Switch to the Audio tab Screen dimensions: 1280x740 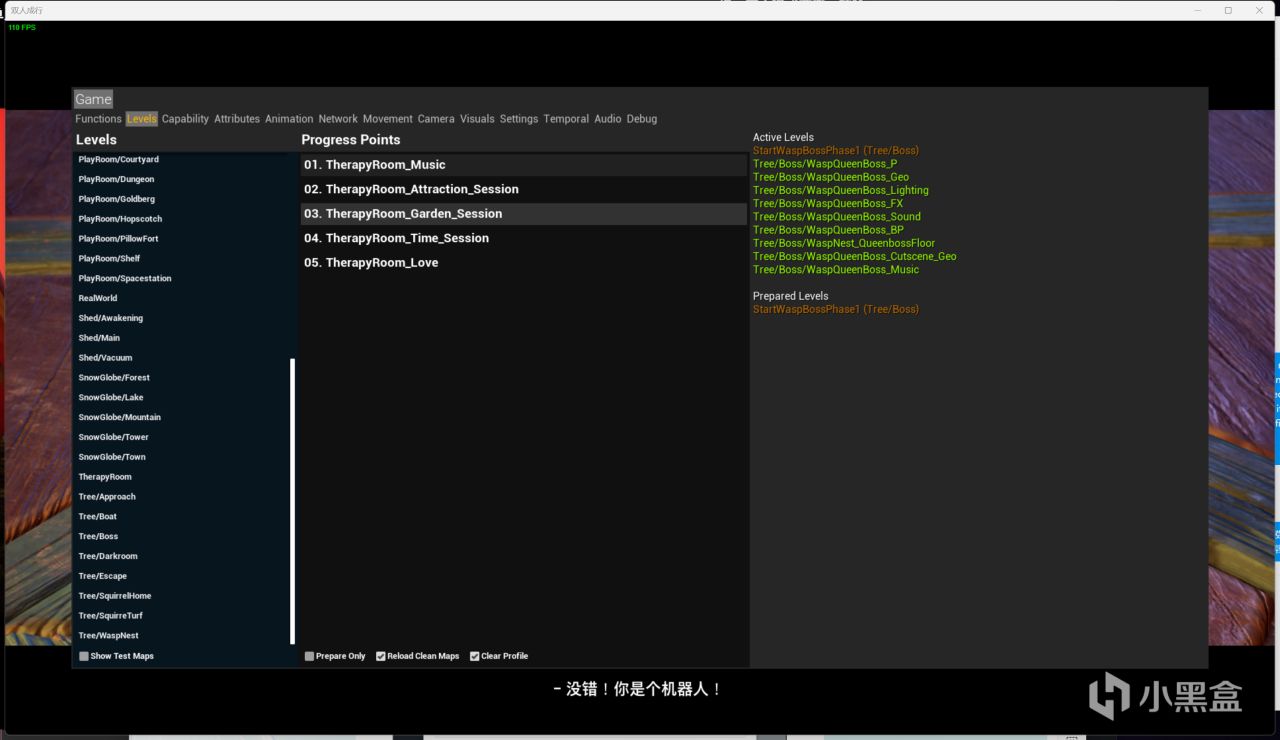coord(608,119)
